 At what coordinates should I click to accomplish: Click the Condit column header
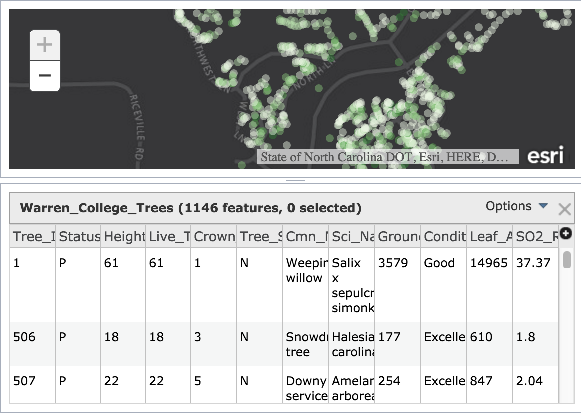pos(444,236)
